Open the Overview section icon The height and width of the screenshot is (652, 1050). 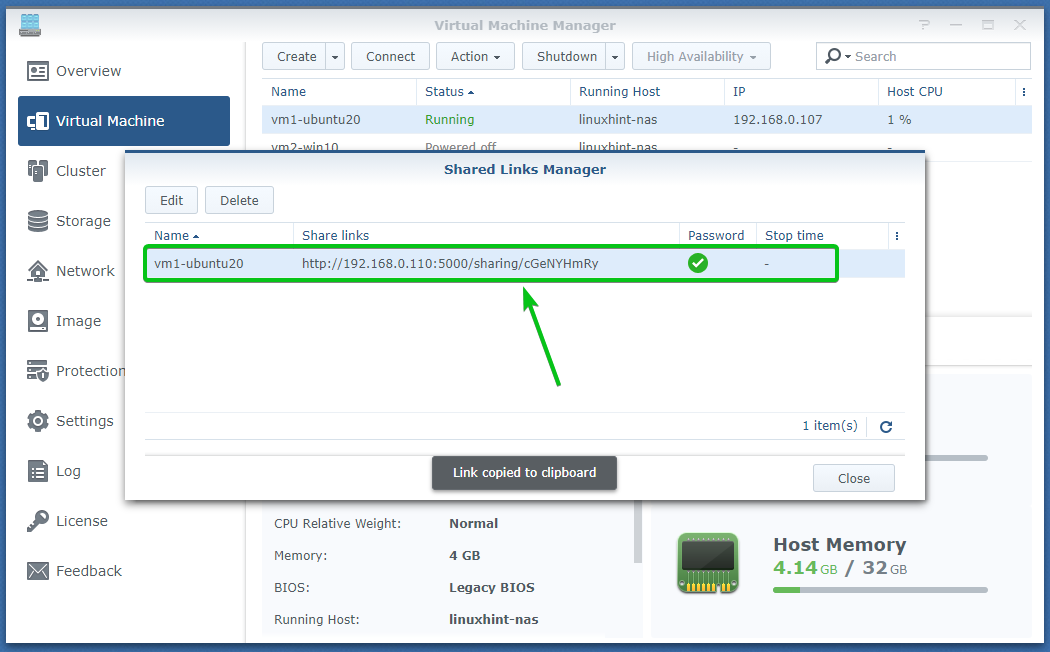point(38,71)
